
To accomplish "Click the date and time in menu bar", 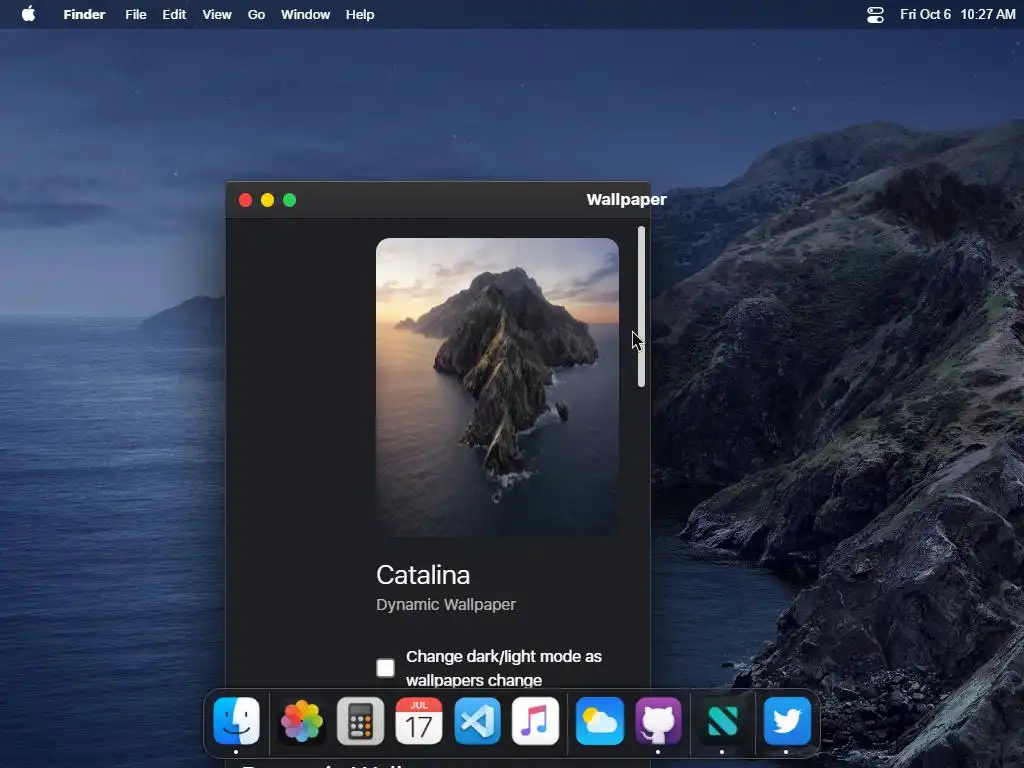I will point(957,14).
